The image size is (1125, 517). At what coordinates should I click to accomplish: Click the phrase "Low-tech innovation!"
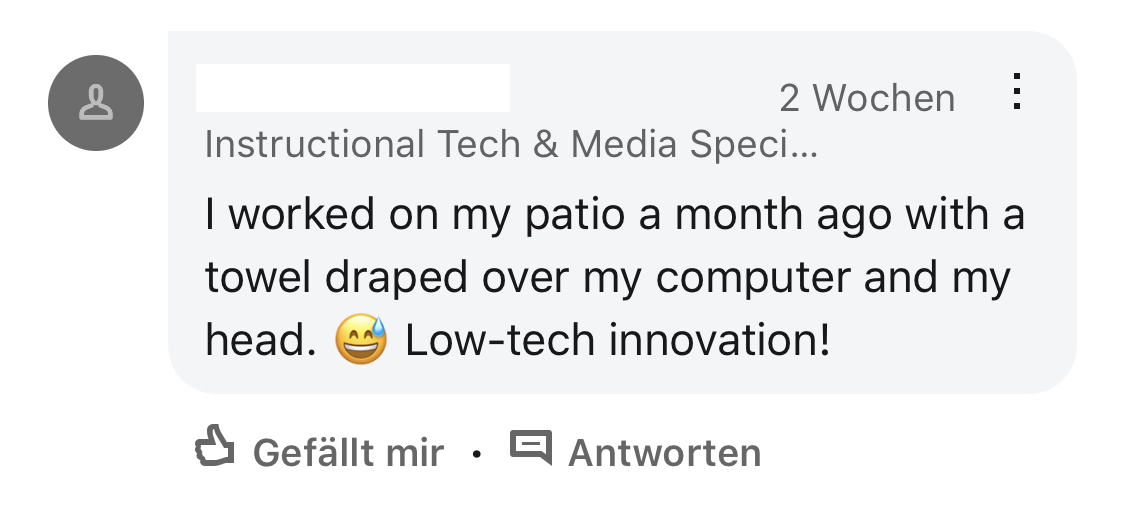pyautogui.click(x=617, y=342)
